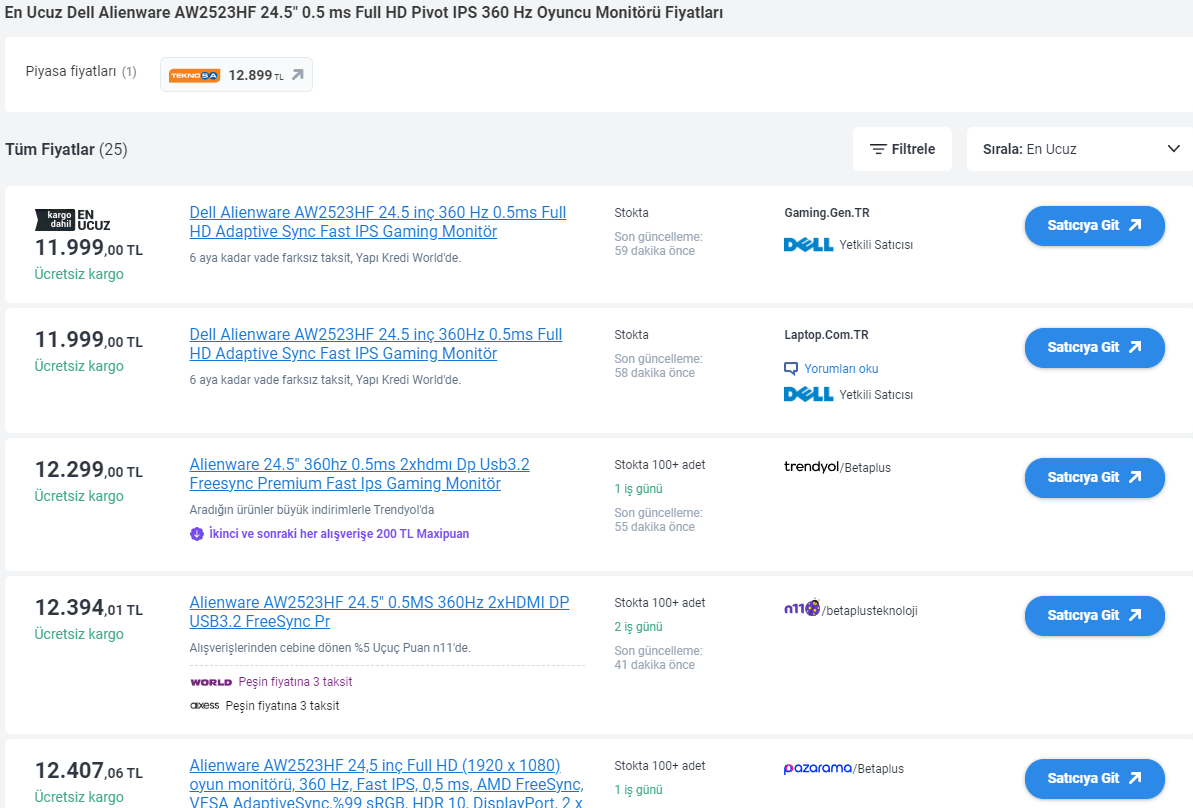Click the World card logo
This screenshot has height=808, width=1193.
pos(211,682)
